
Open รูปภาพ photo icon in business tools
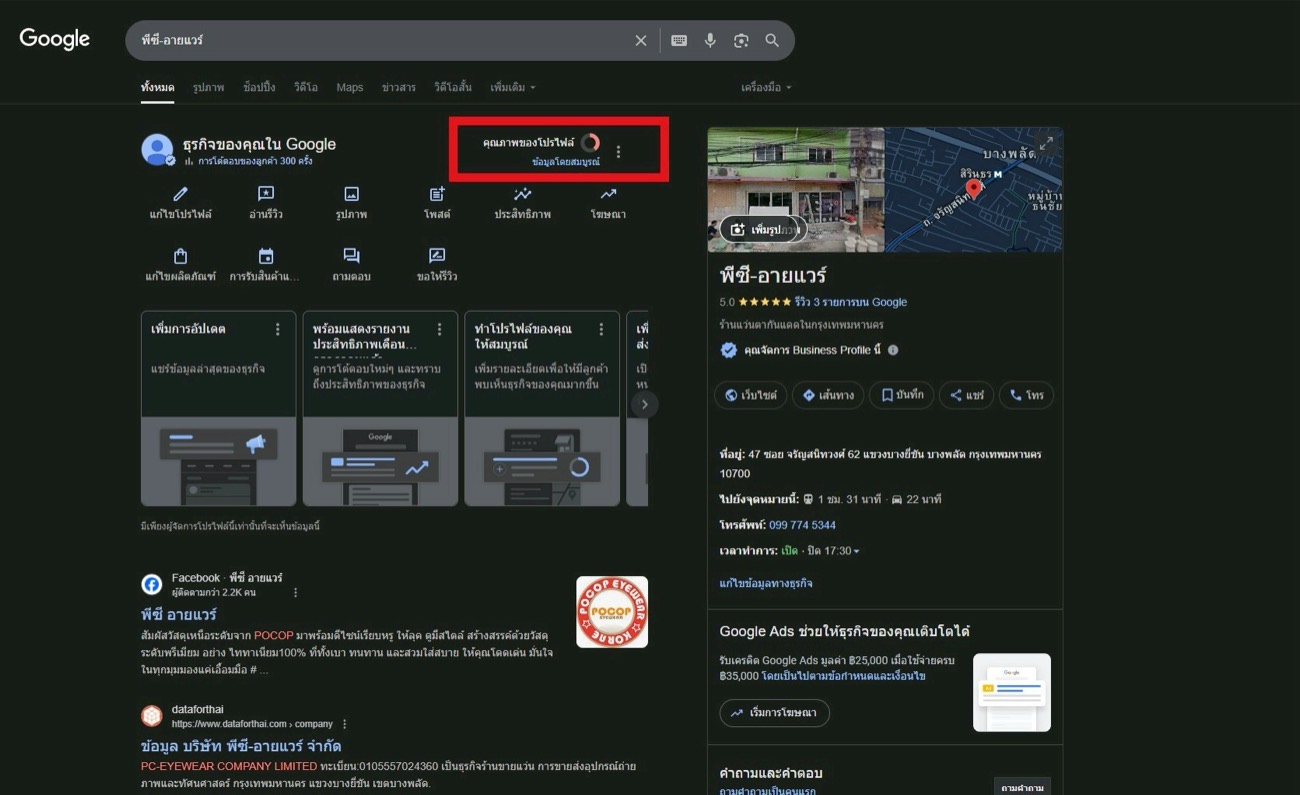pyautogui.click(x=351, y=194)
